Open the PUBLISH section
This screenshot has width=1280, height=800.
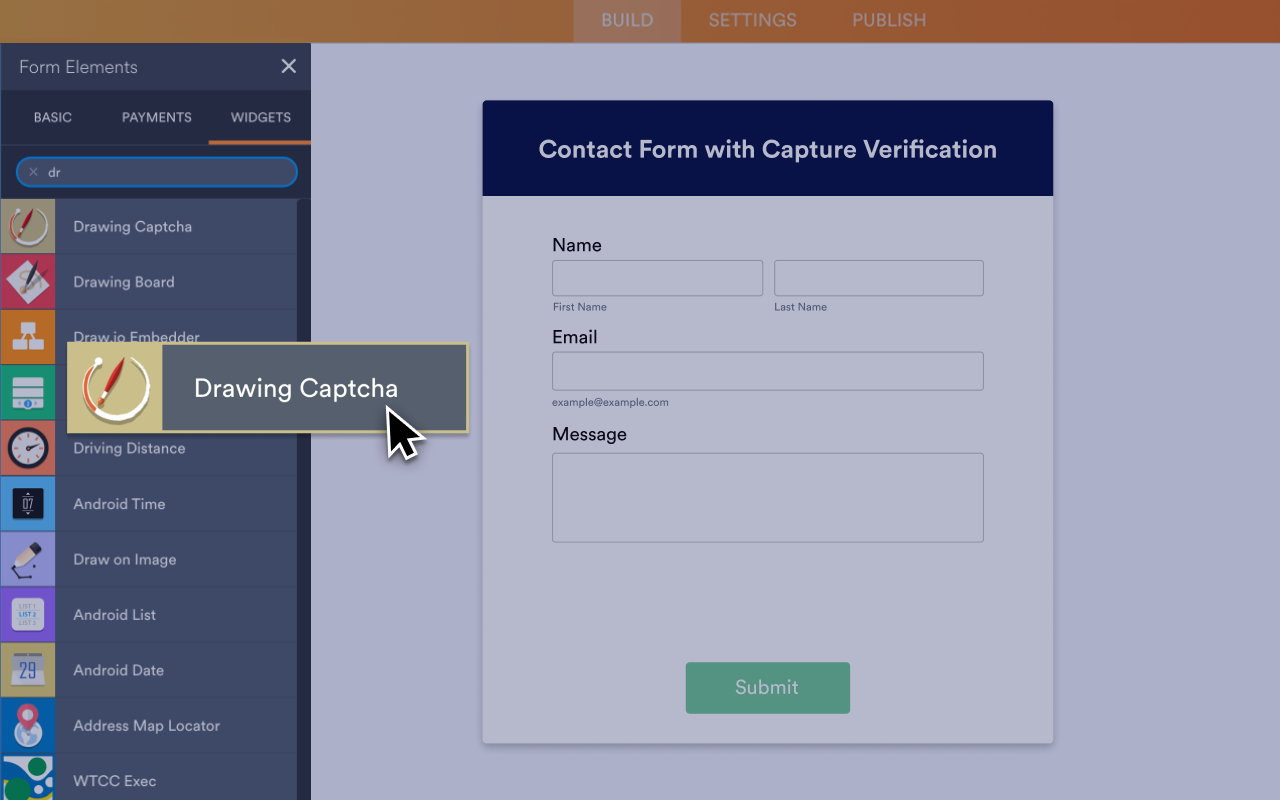pos(888,20)
